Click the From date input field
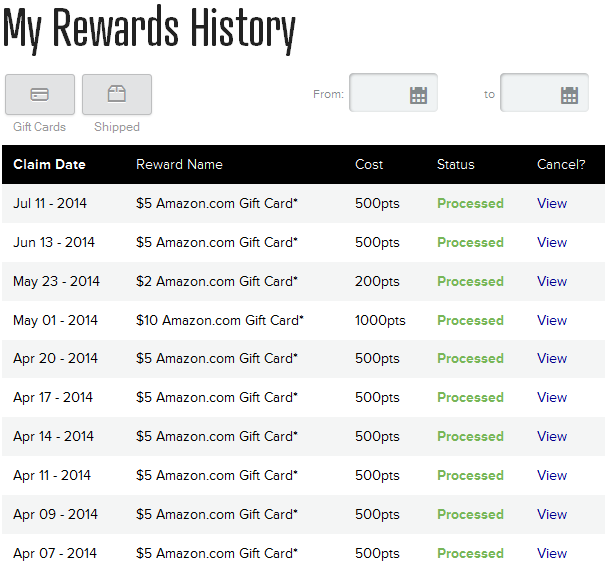 [393, 92]
